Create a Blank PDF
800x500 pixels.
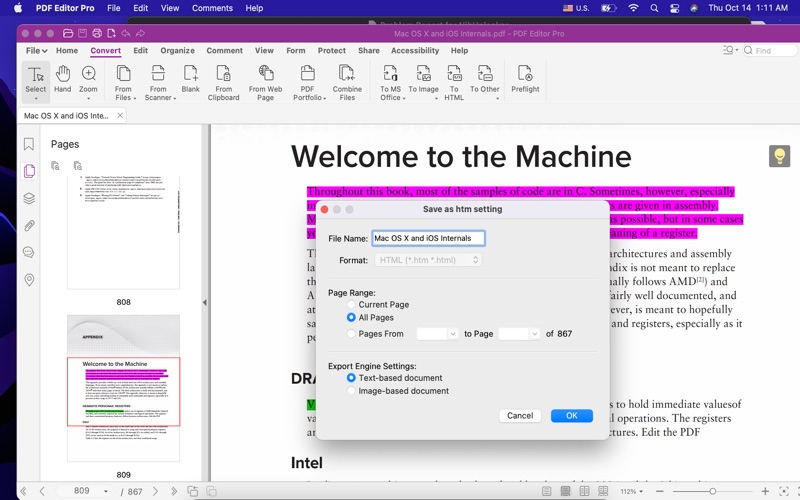point(190,80)
